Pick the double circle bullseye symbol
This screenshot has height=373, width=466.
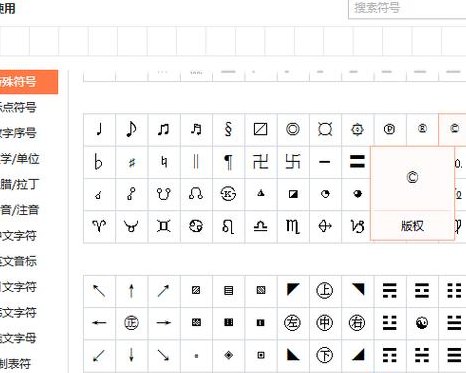click(293, 130)
